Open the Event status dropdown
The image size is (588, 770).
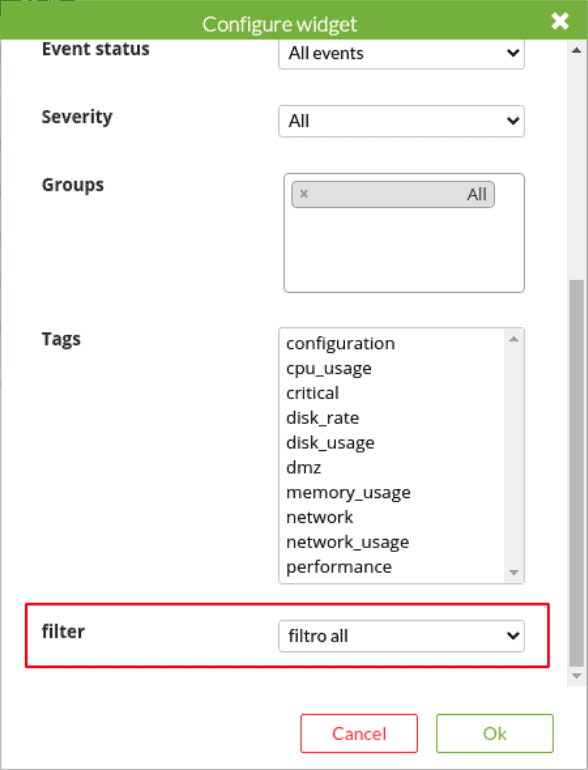(x=401, y=53)
